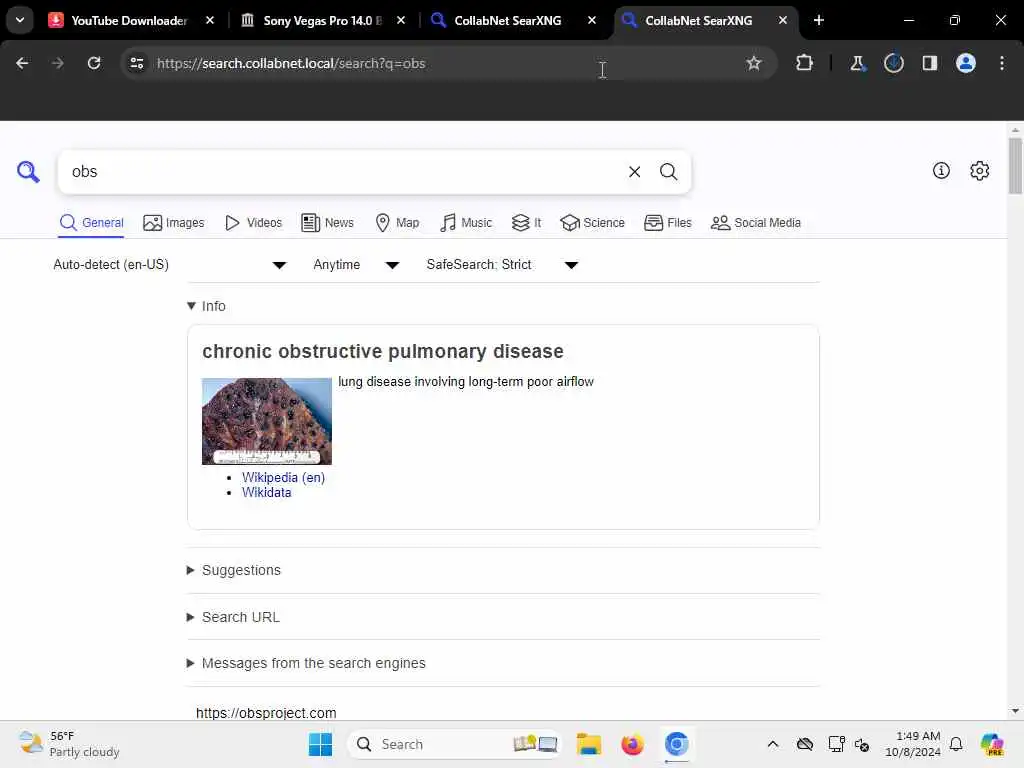Open SearXNG preferences gear icon
1024x768 pixels.
point(979,170)
